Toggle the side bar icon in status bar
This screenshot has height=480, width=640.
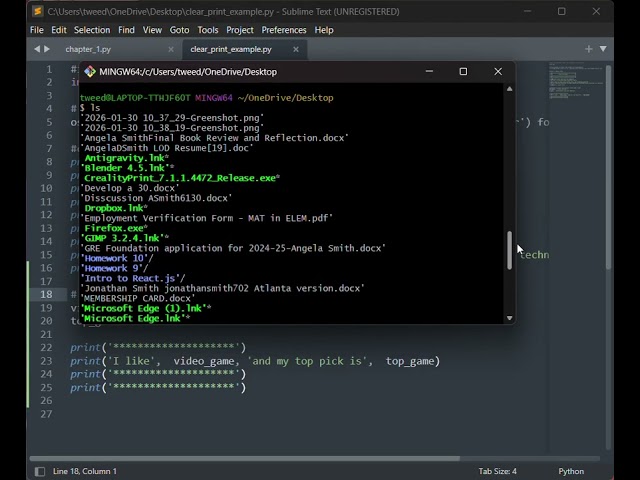point(40,471)
